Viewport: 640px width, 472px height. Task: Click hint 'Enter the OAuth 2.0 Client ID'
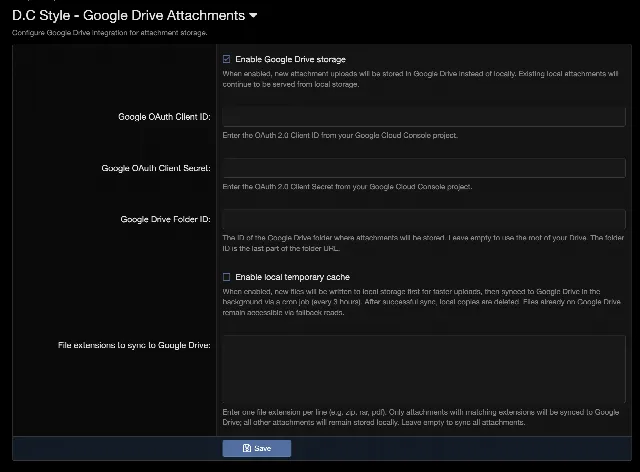[340, 135]
